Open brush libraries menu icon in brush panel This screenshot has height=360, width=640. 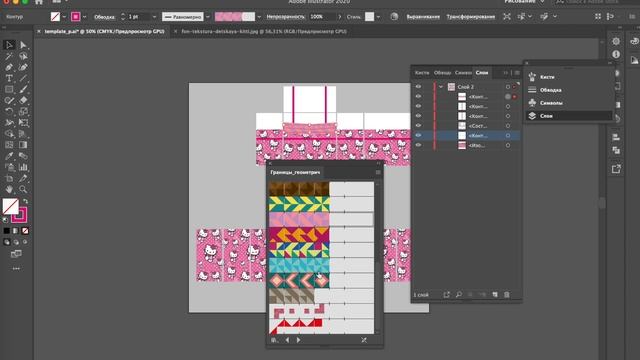(x=274, y=340)
